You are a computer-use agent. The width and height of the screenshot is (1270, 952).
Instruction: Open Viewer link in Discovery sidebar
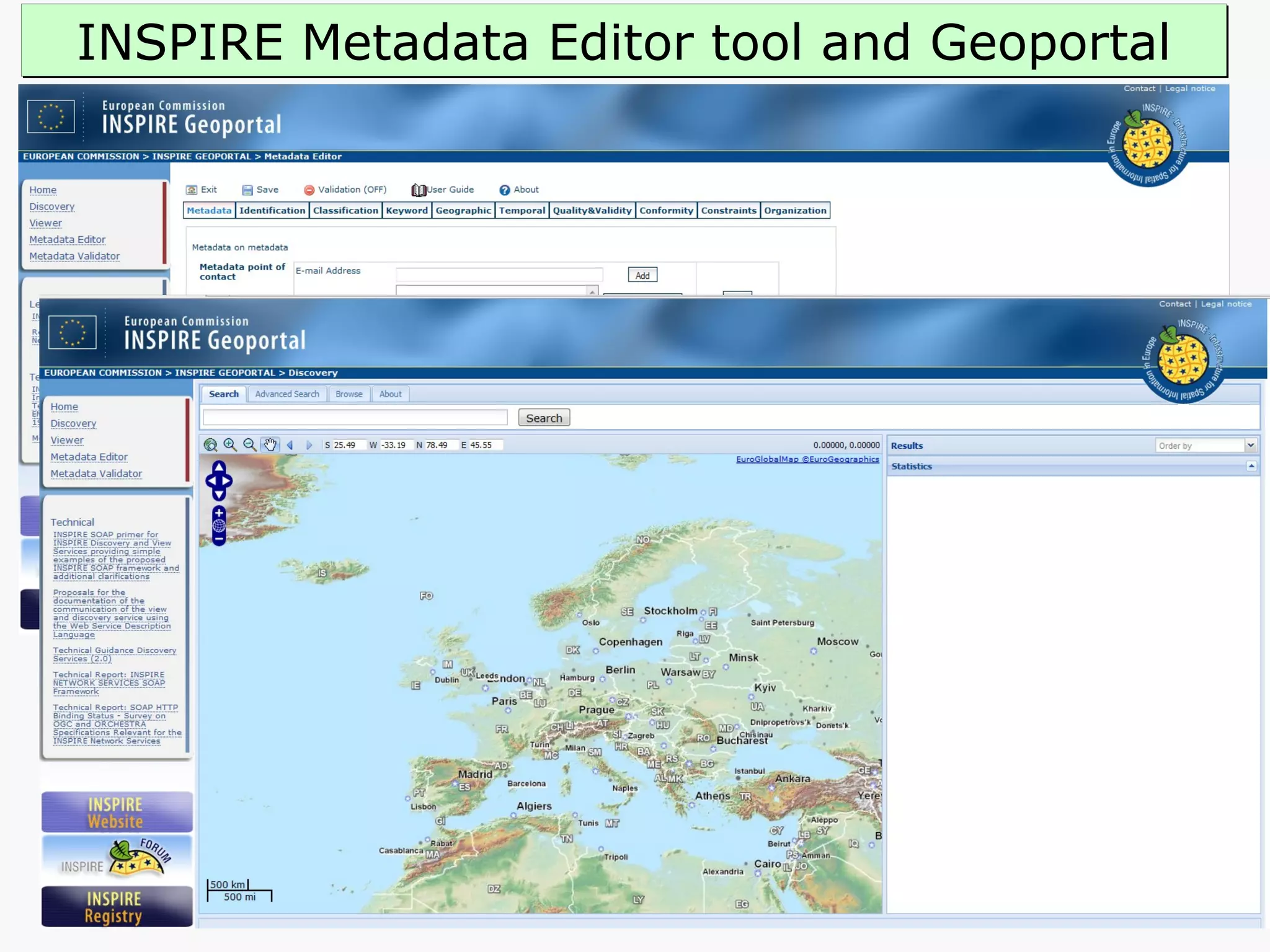(67, 440)
